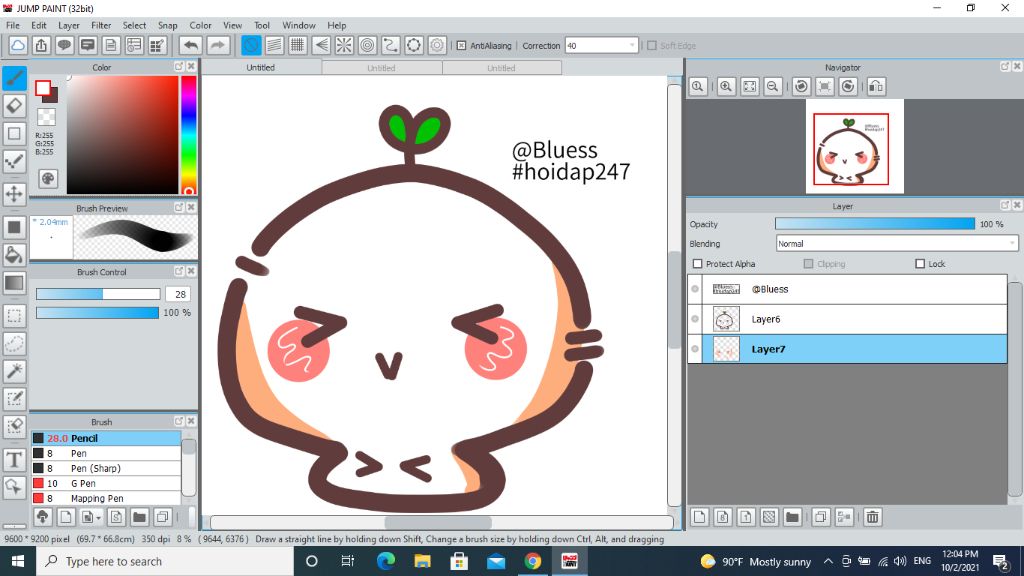
Task: Click the brush size value field 28
Action: pyautogui.click(x=178, y=295)
